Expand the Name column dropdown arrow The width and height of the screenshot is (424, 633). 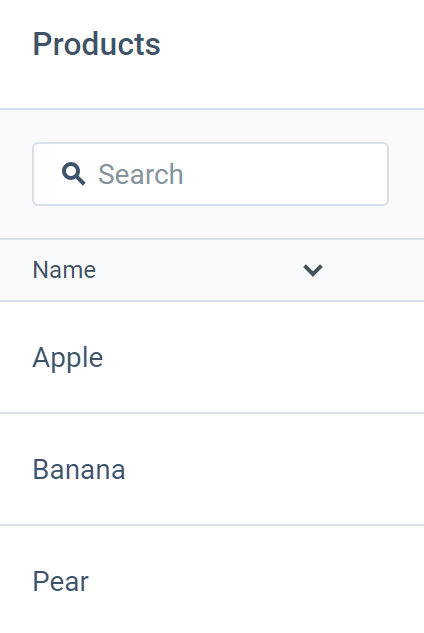pos(313,270)
